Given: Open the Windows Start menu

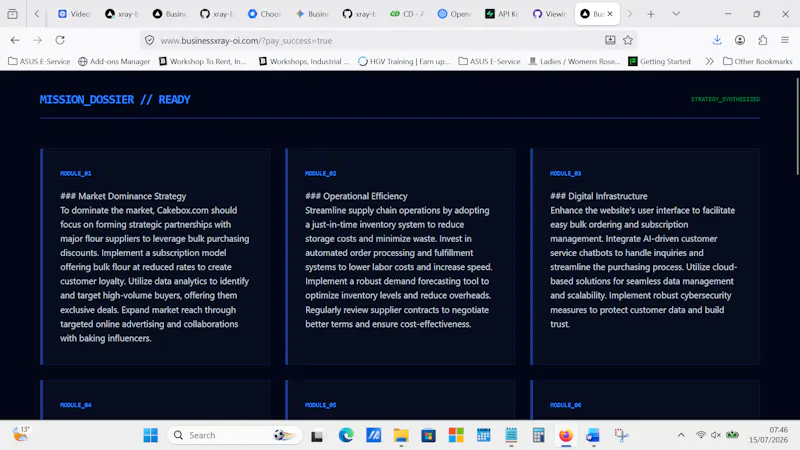Looking at the screenshot, I should point(151,435).
